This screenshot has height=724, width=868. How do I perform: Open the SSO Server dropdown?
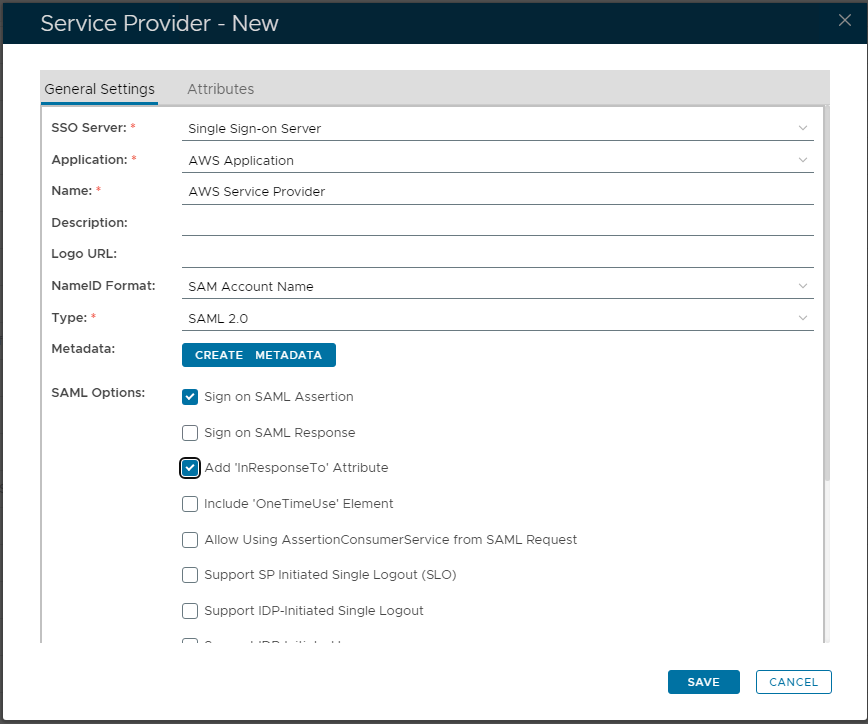pyautogui.click(x=498, y=128)
